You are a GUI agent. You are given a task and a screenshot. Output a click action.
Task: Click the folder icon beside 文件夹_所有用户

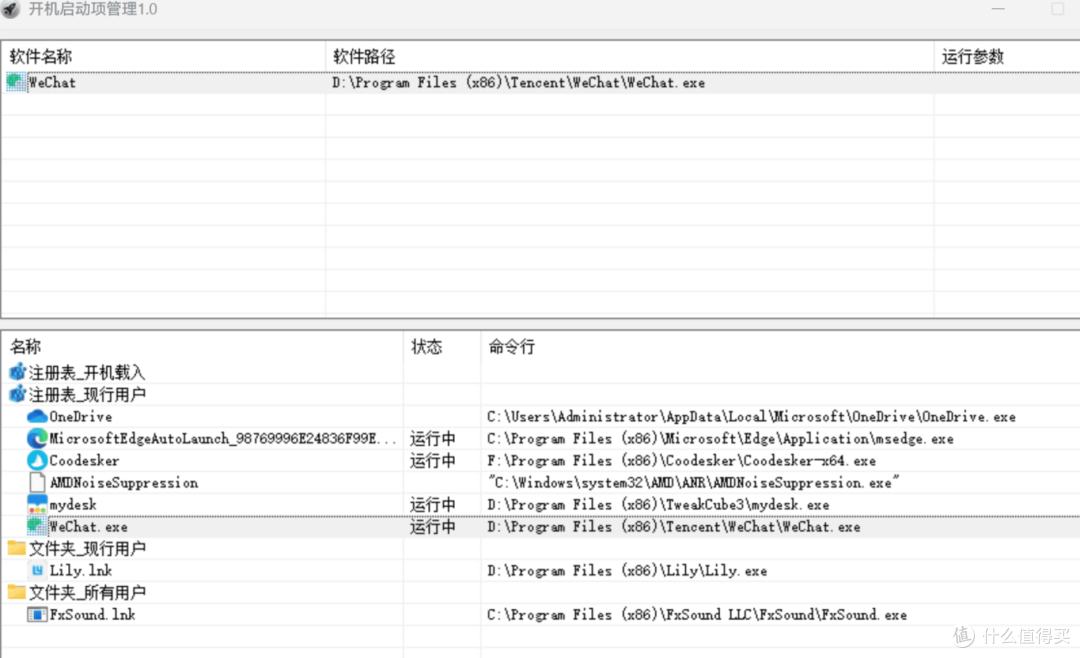pyautogui.click(x=17, y=592)
